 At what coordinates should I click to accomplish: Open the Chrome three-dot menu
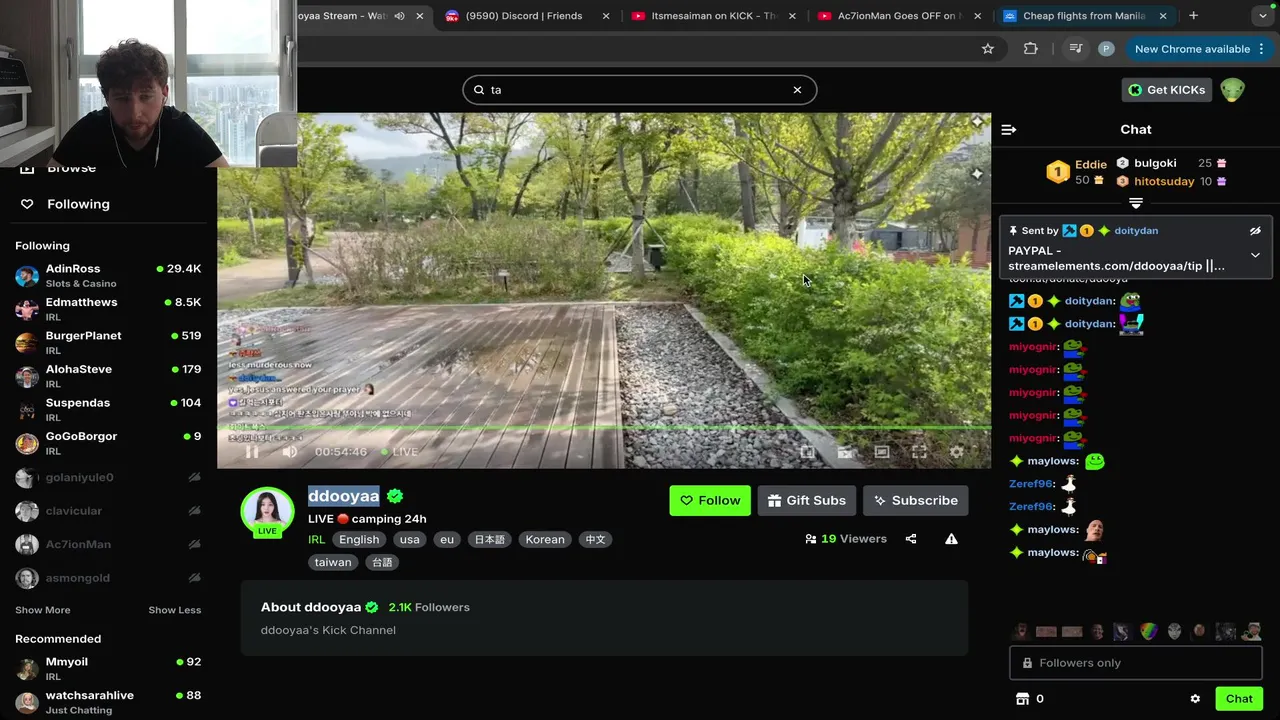click(1262, 49)
